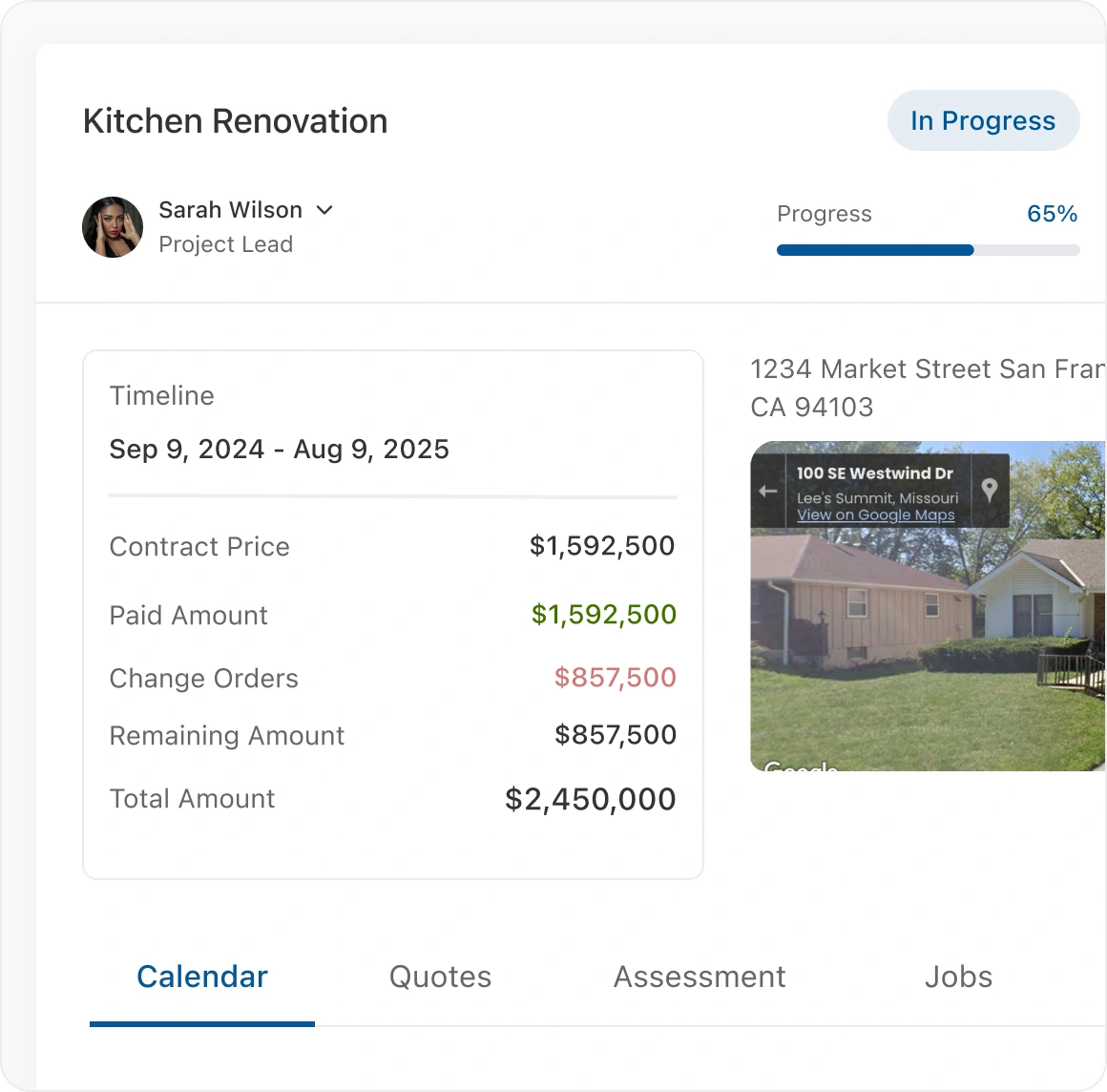This screenshot has height=1092, width=1107.
Task: Select the Assessment tab
Action: 700,976
